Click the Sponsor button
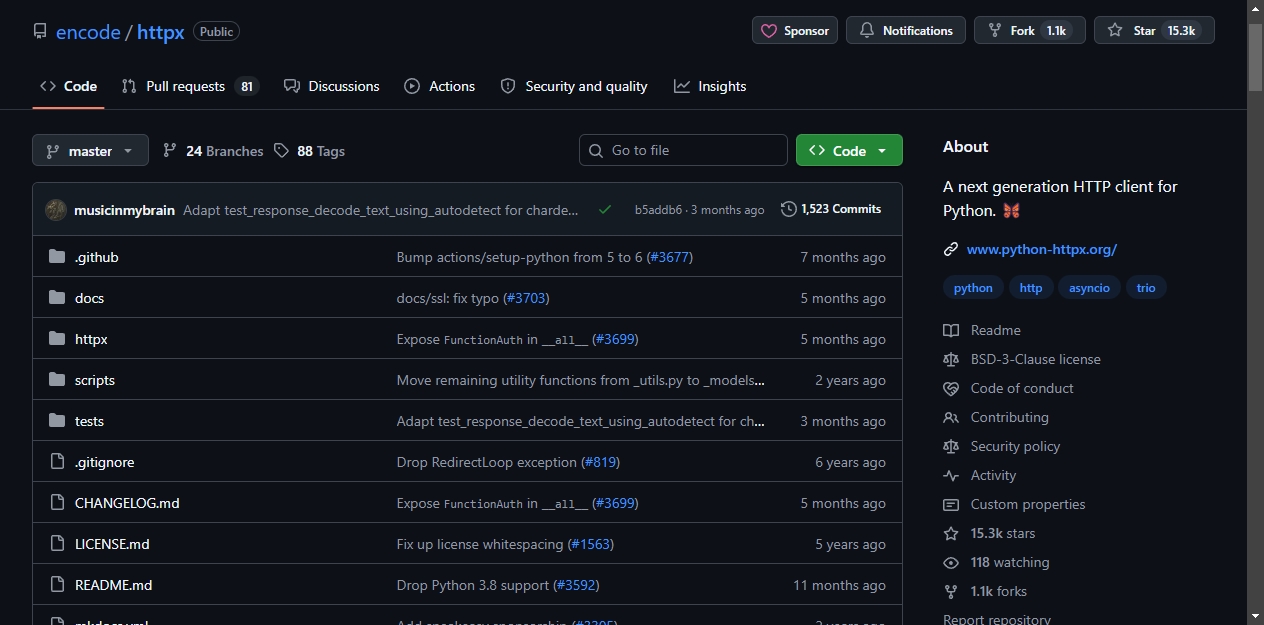Viewport: 1264px width, 625px height. coord(795,31)
